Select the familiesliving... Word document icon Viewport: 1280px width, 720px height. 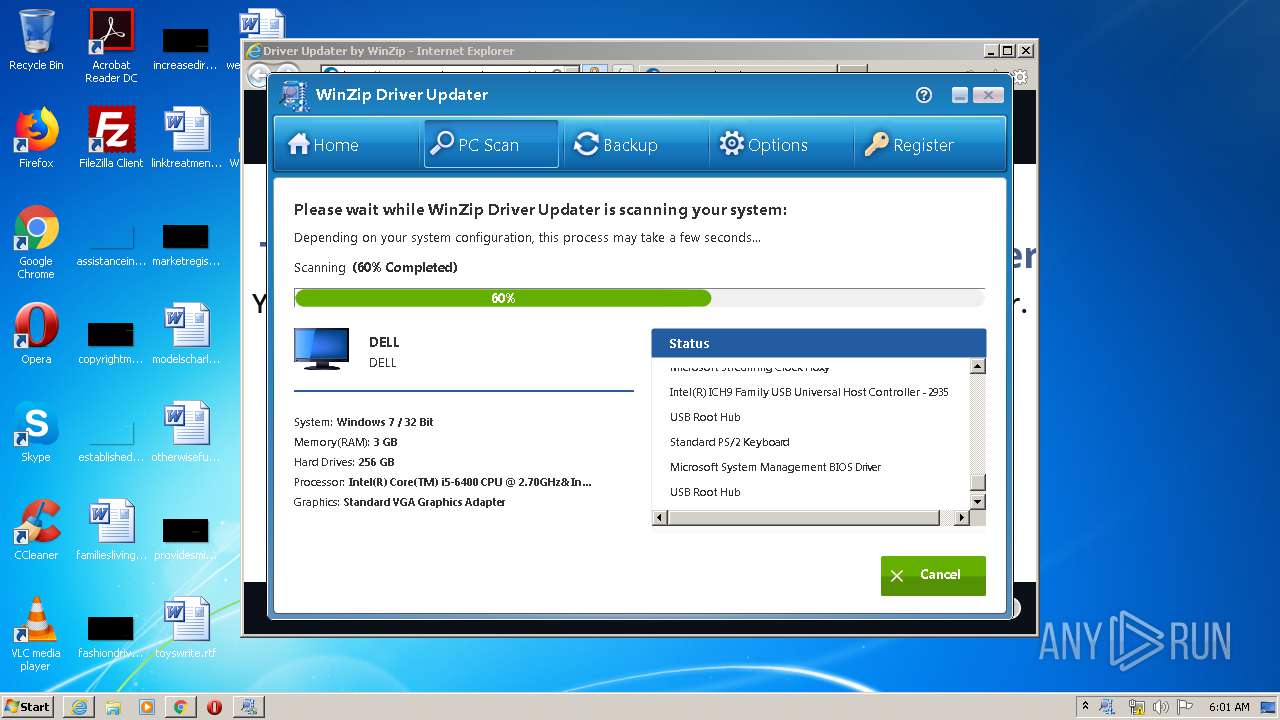(111, 530)
